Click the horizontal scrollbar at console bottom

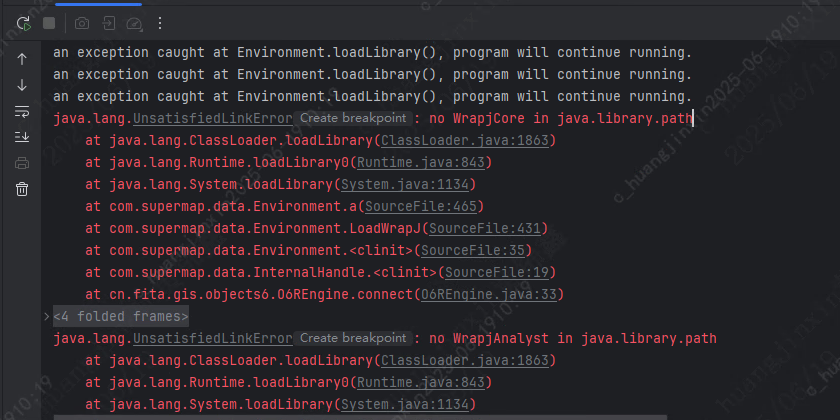pos(360,417)
